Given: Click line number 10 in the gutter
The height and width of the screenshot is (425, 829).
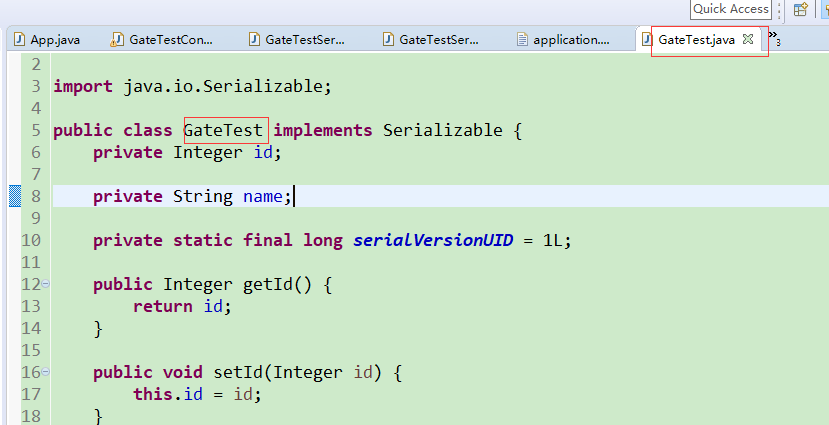Looking at the screenshot, I should click(x=30, y=240).
